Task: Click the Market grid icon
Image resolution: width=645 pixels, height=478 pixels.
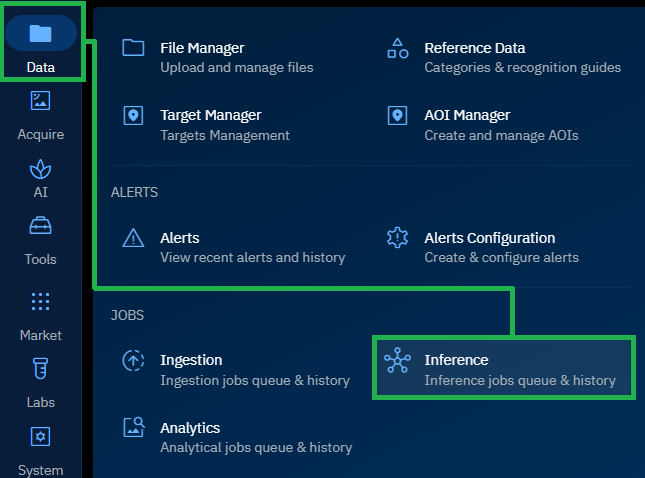Action: pos(41,301)
